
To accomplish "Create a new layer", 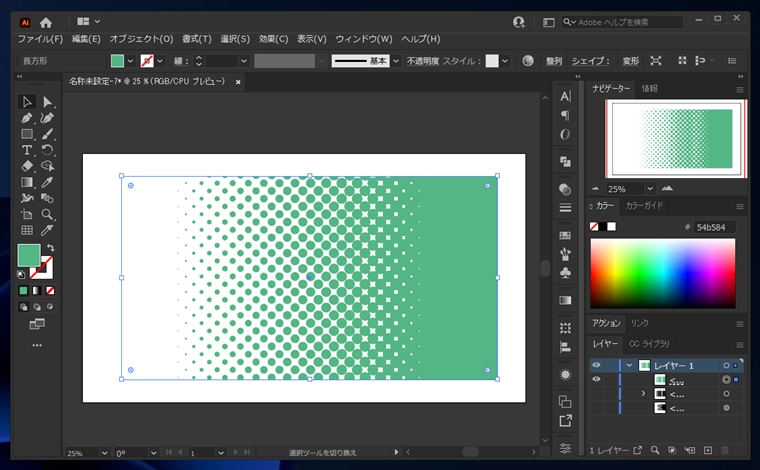I will click(708, 450).
